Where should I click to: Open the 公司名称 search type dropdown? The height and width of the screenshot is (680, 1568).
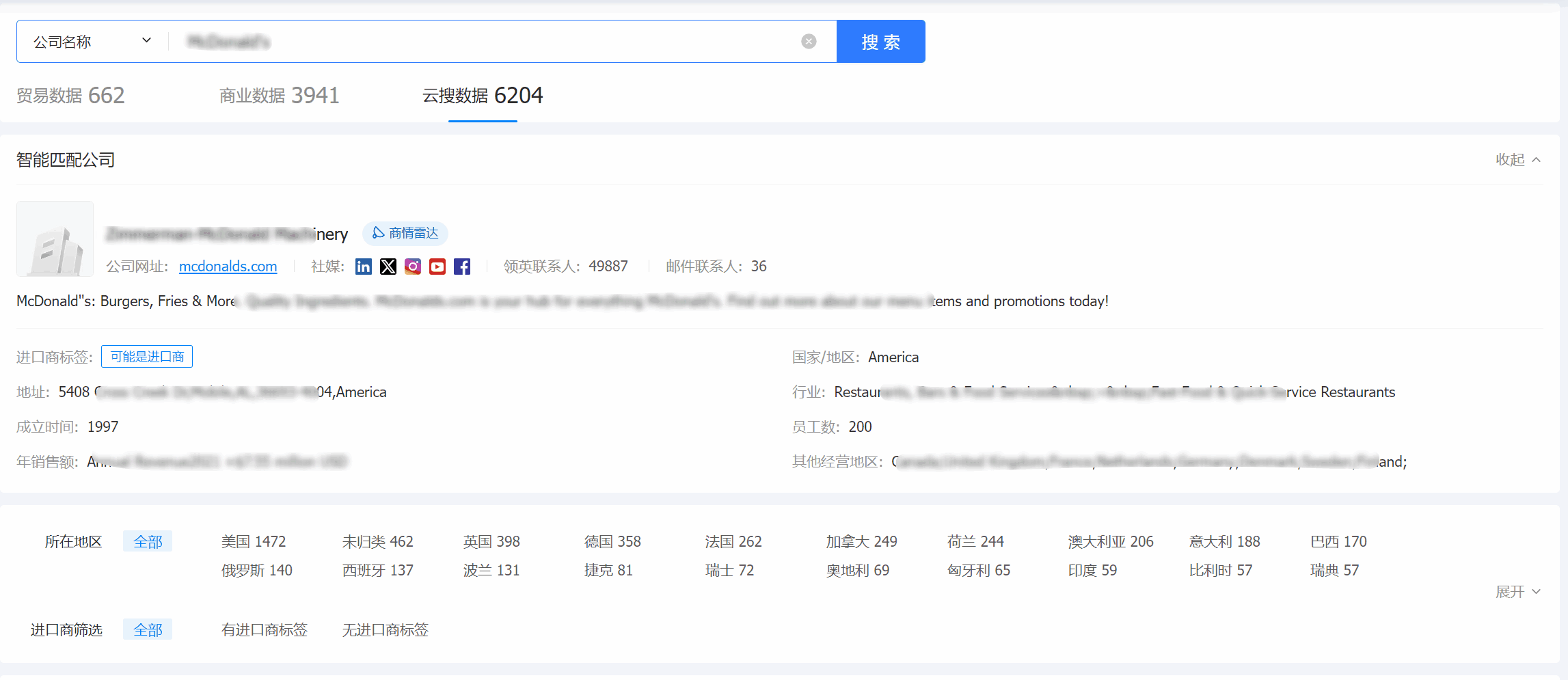(x=92, y=42)
